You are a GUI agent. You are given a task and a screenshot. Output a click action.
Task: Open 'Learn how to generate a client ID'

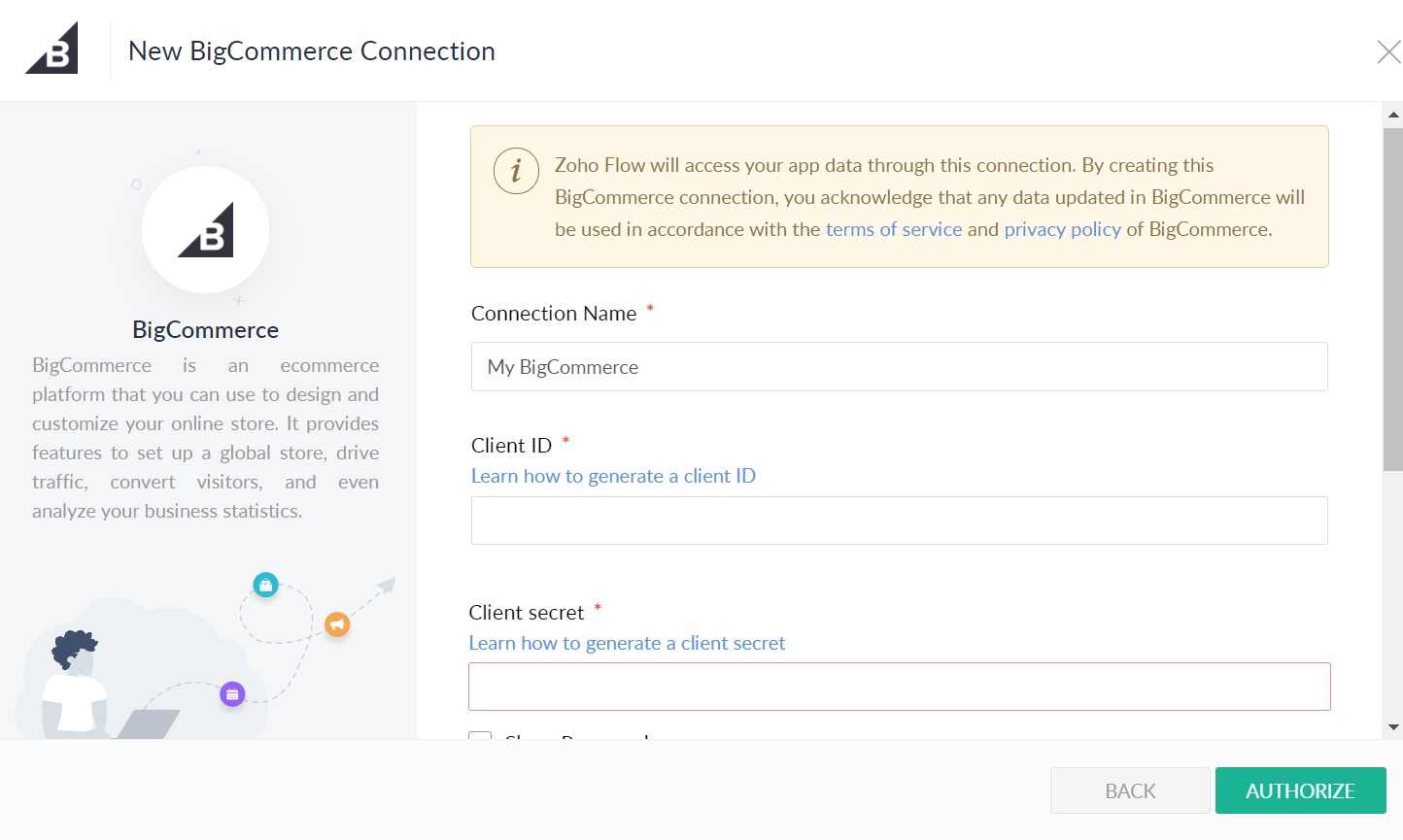pyautogui.click(x=613, y=476)
